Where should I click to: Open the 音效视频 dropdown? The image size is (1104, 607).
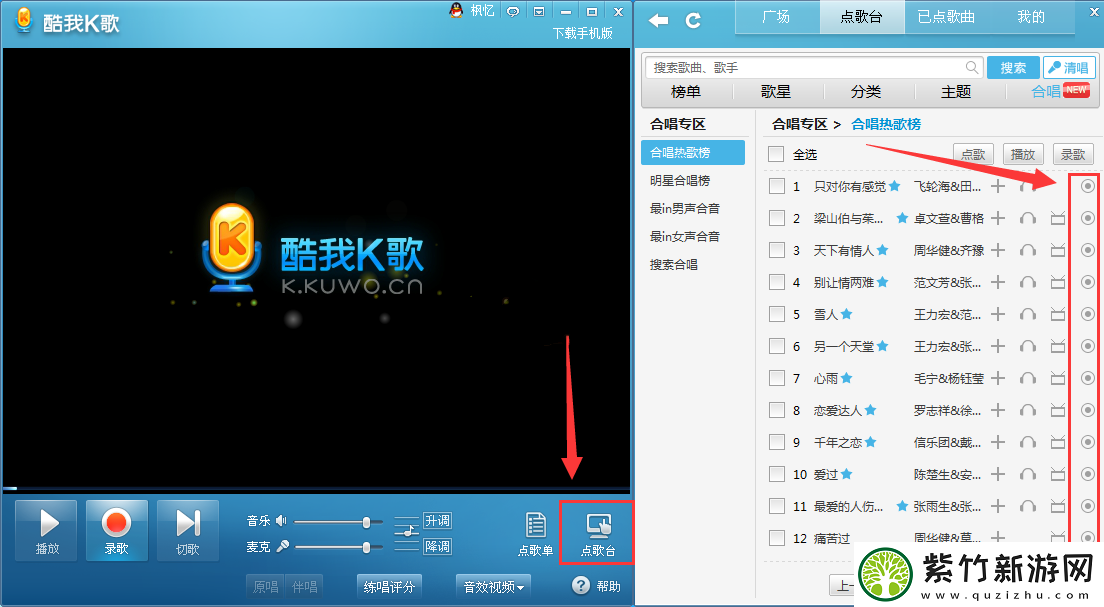(x=494, y=586)
